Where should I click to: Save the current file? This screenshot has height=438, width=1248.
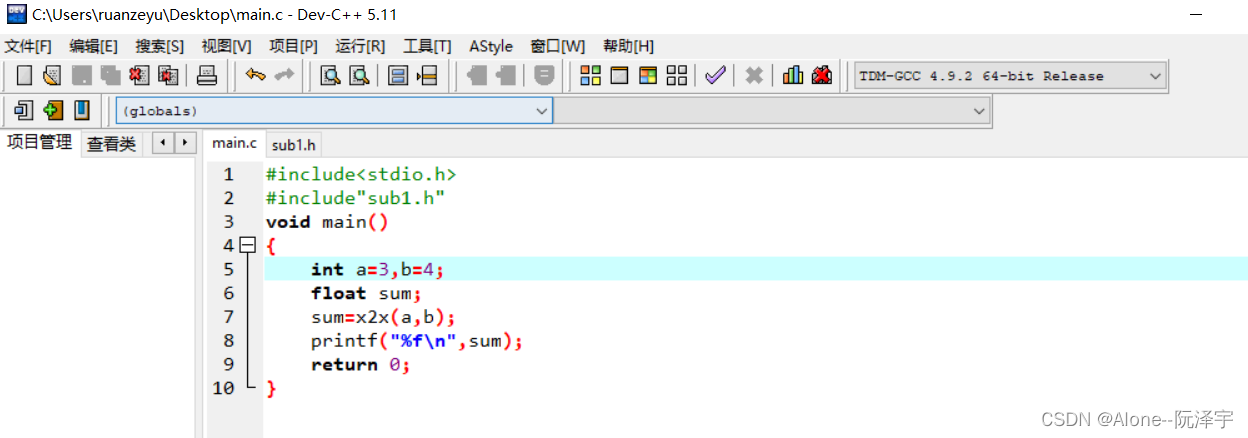[x=82, y=76]
